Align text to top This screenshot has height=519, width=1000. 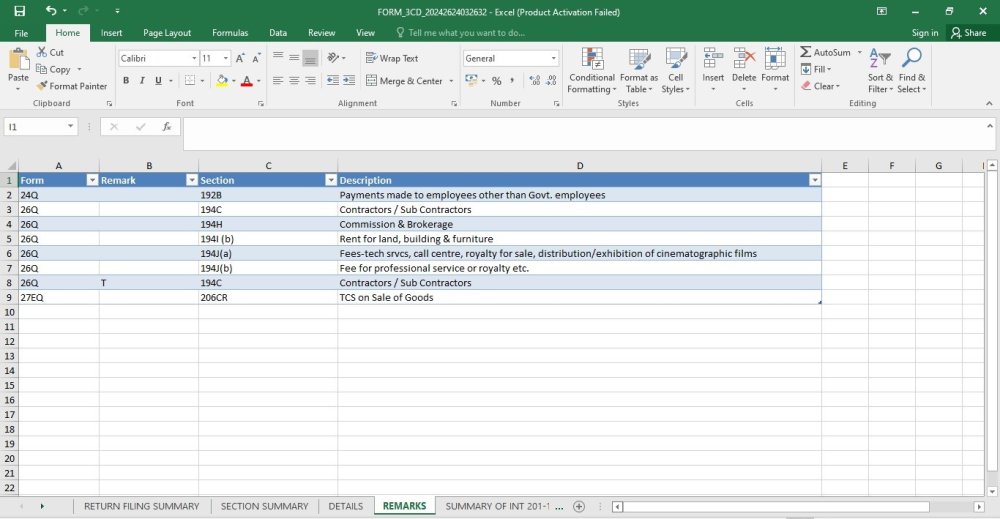(x=278, y=57)
